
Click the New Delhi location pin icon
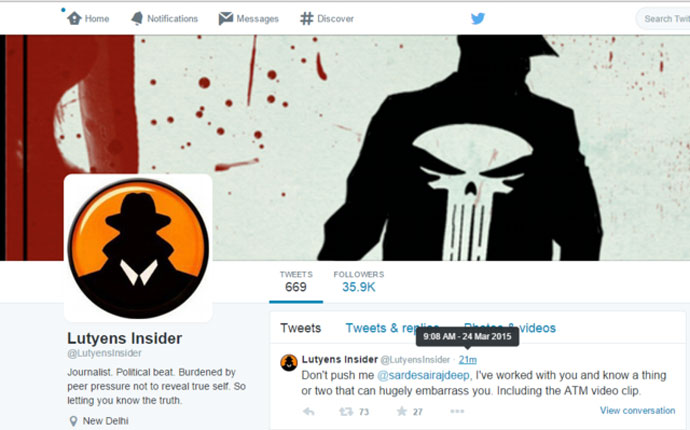73,421
